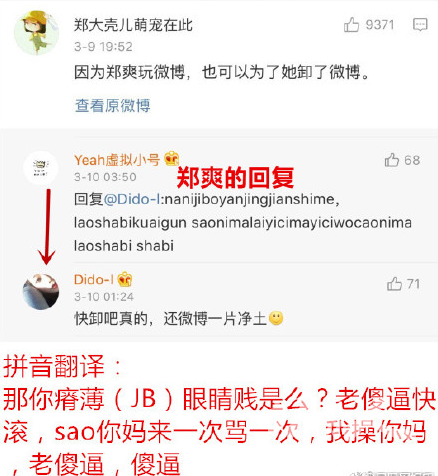Click the orange Dido-l username
This screenshot has width=438, height=476.
coord(94,280)
